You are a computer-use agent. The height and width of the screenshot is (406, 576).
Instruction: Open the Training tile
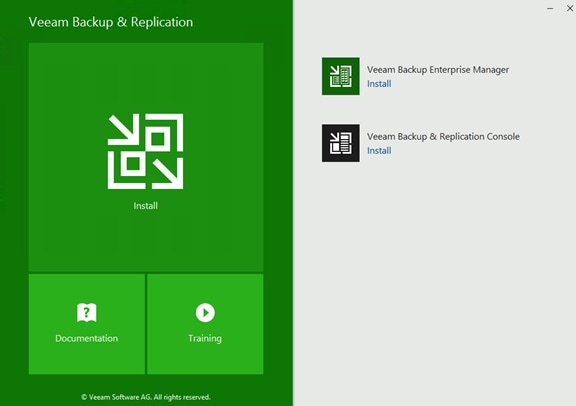point(205,324)
